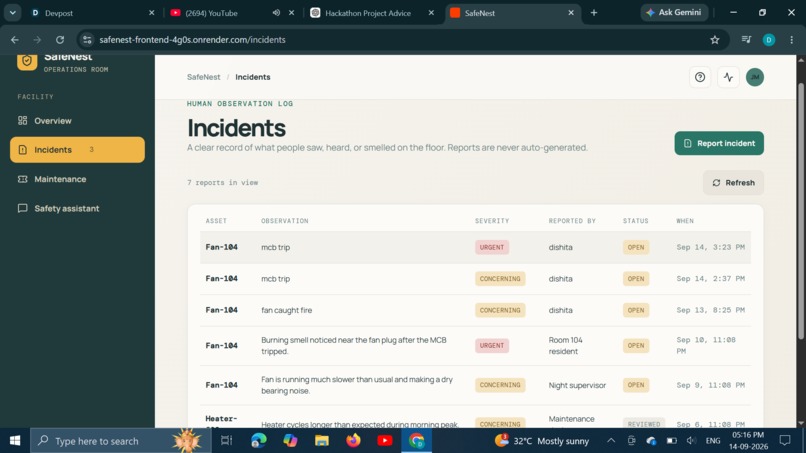The height and width of the screenshot is (453, 806).
Task: Click the CONCERNING badge on the 2:37 PM row
Action: click(x=500, y=279)
